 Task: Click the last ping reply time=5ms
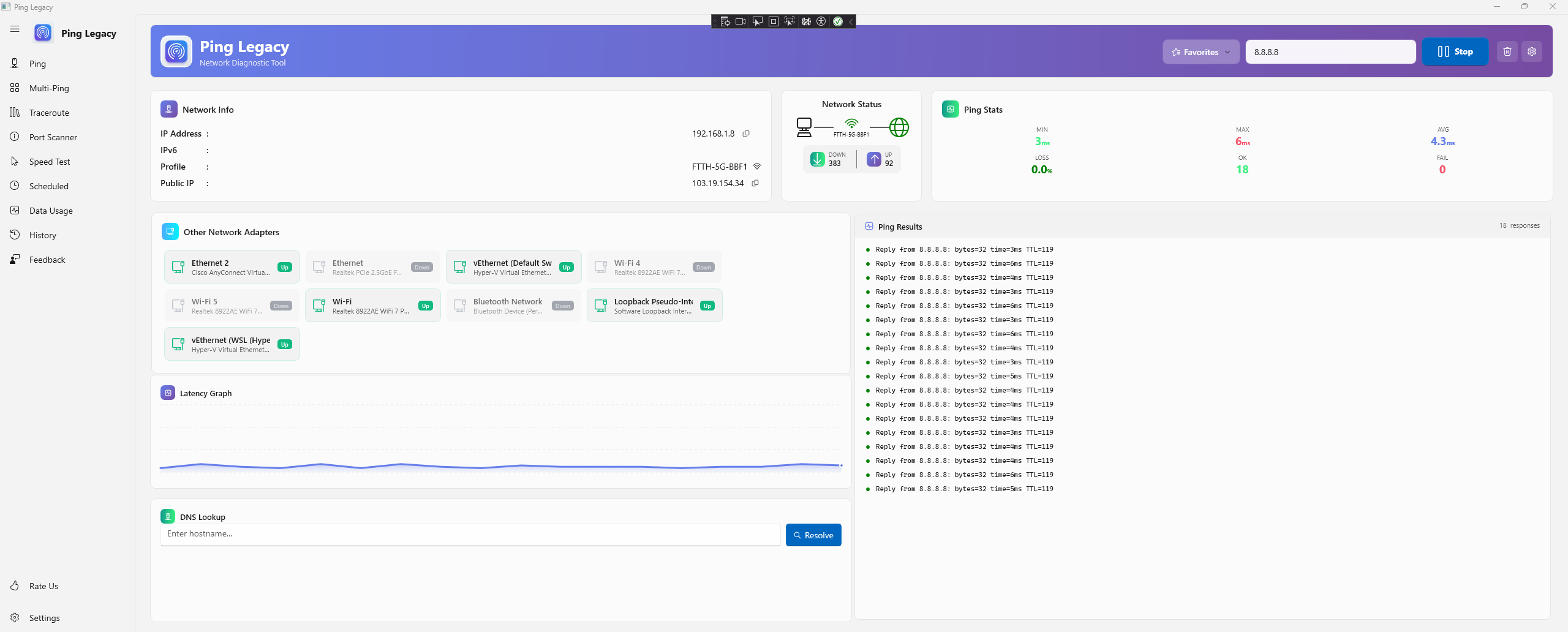pos(965,489)
